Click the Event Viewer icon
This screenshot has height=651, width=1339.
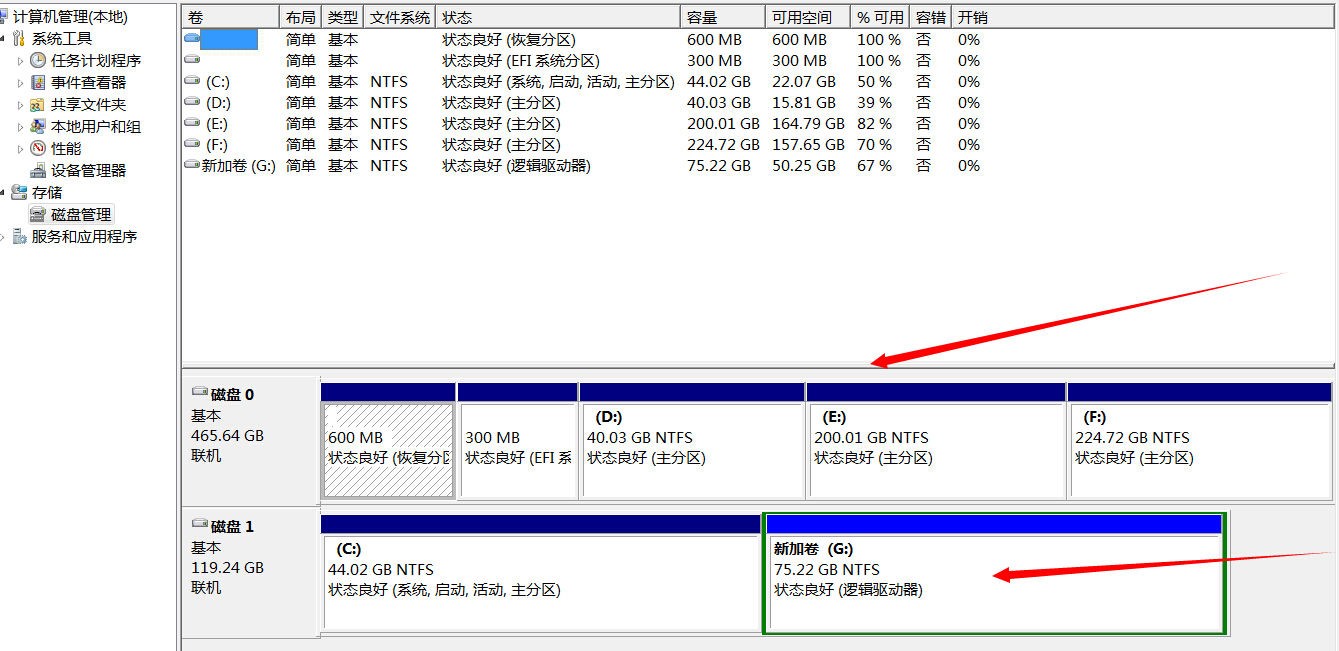click(38, 83)
